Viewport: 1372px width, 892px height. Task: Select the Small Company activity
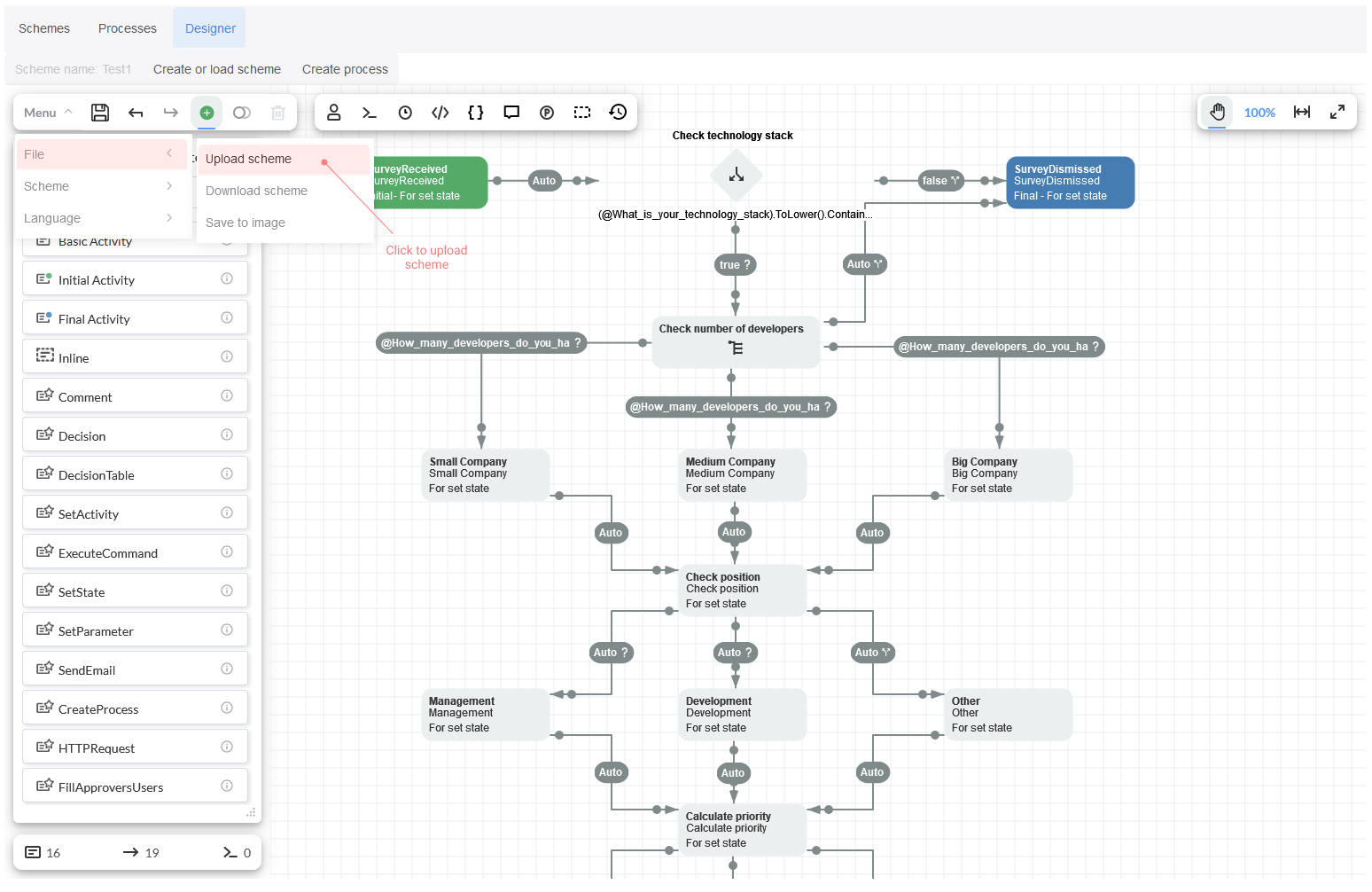(486, 475)
